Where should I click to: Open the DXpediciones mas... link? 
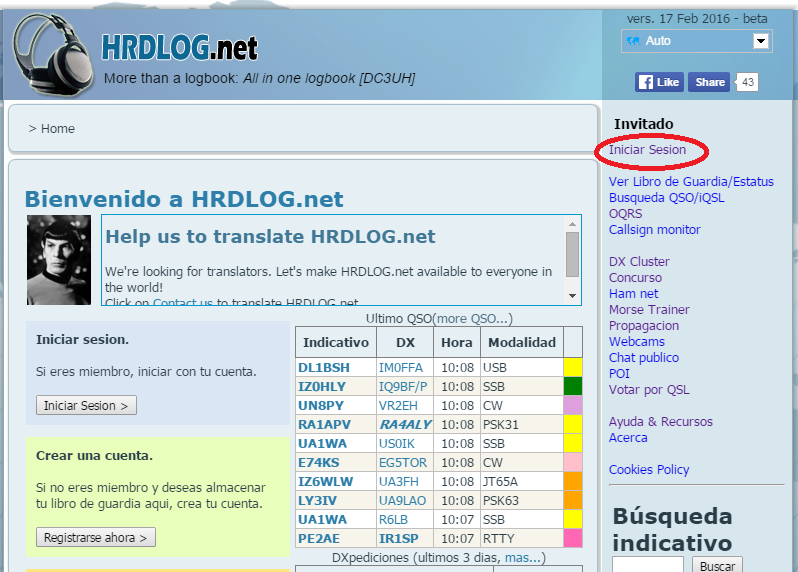522,558
